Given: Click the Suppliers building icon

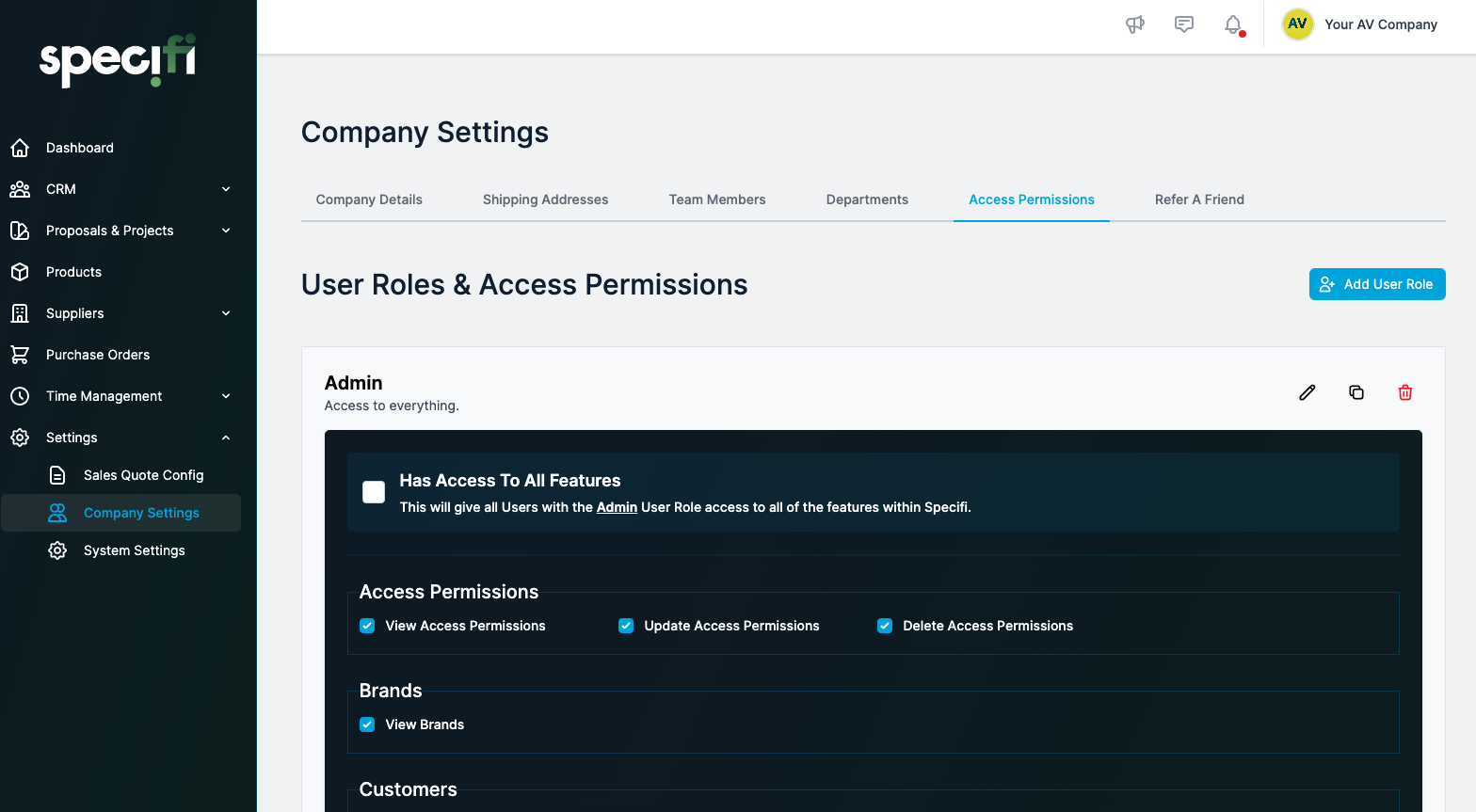Looking at the screenshot, I should pos(20,313).
